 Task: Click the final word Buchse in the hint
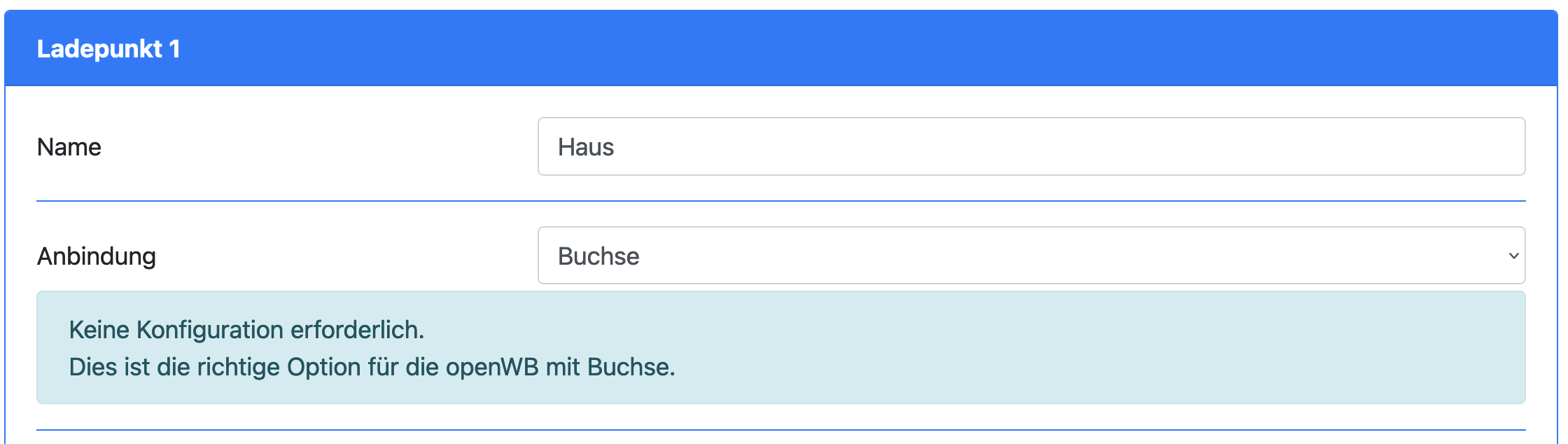tap(629, 367)
